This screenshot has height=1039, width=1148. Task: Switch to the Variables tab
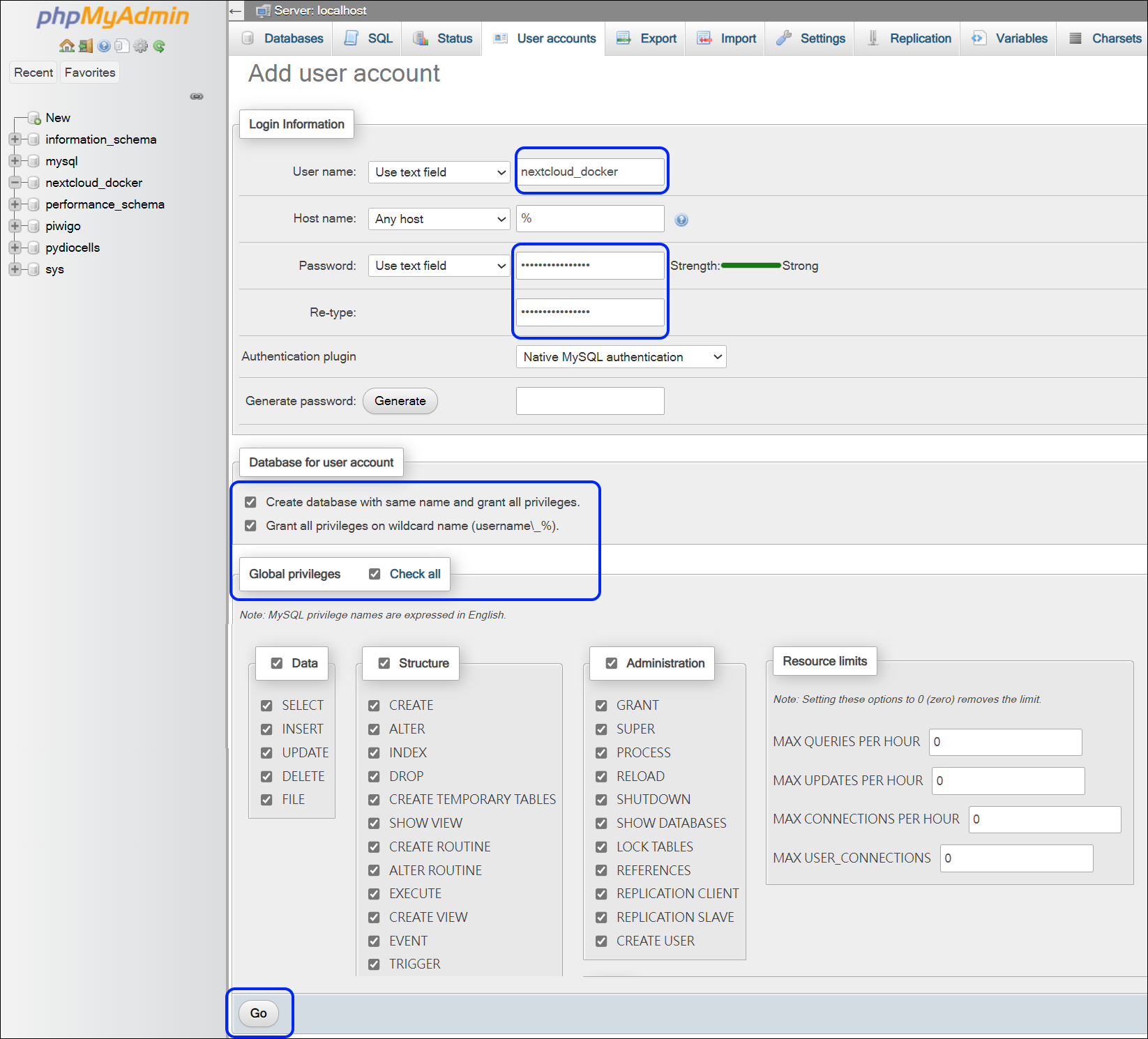1009,38
